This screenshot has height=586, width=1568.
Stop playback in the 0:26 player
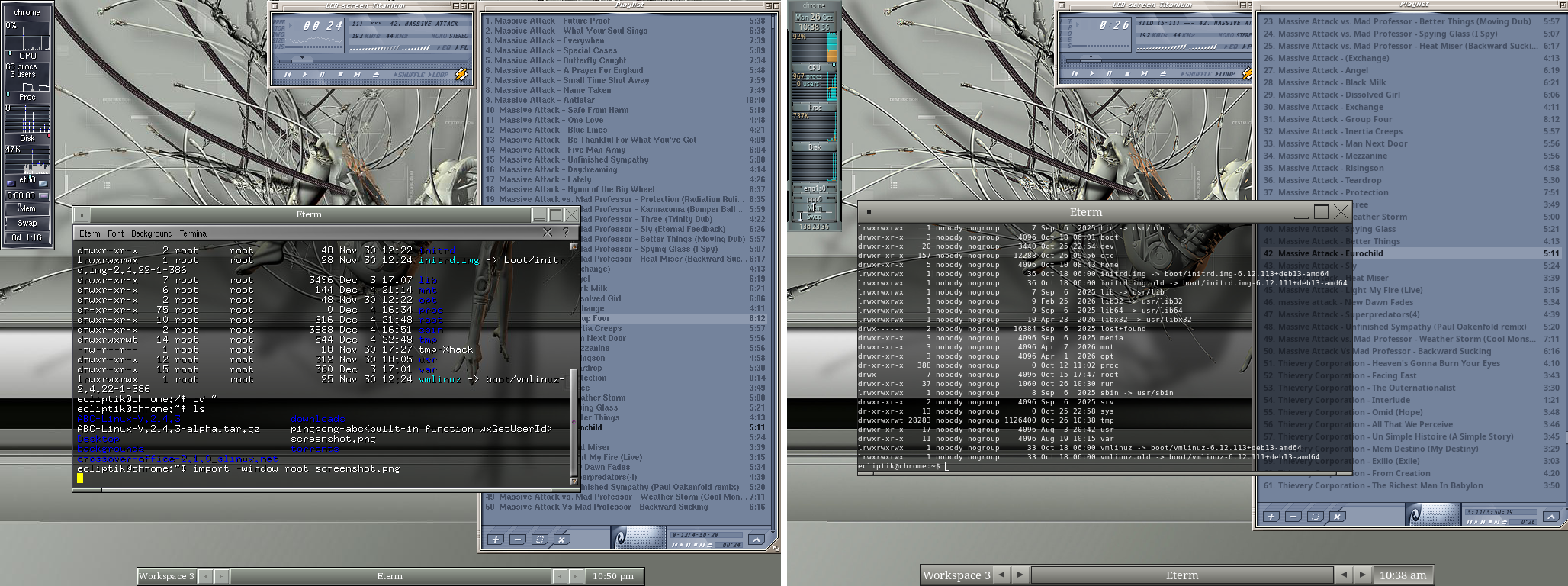(1126, 73)
